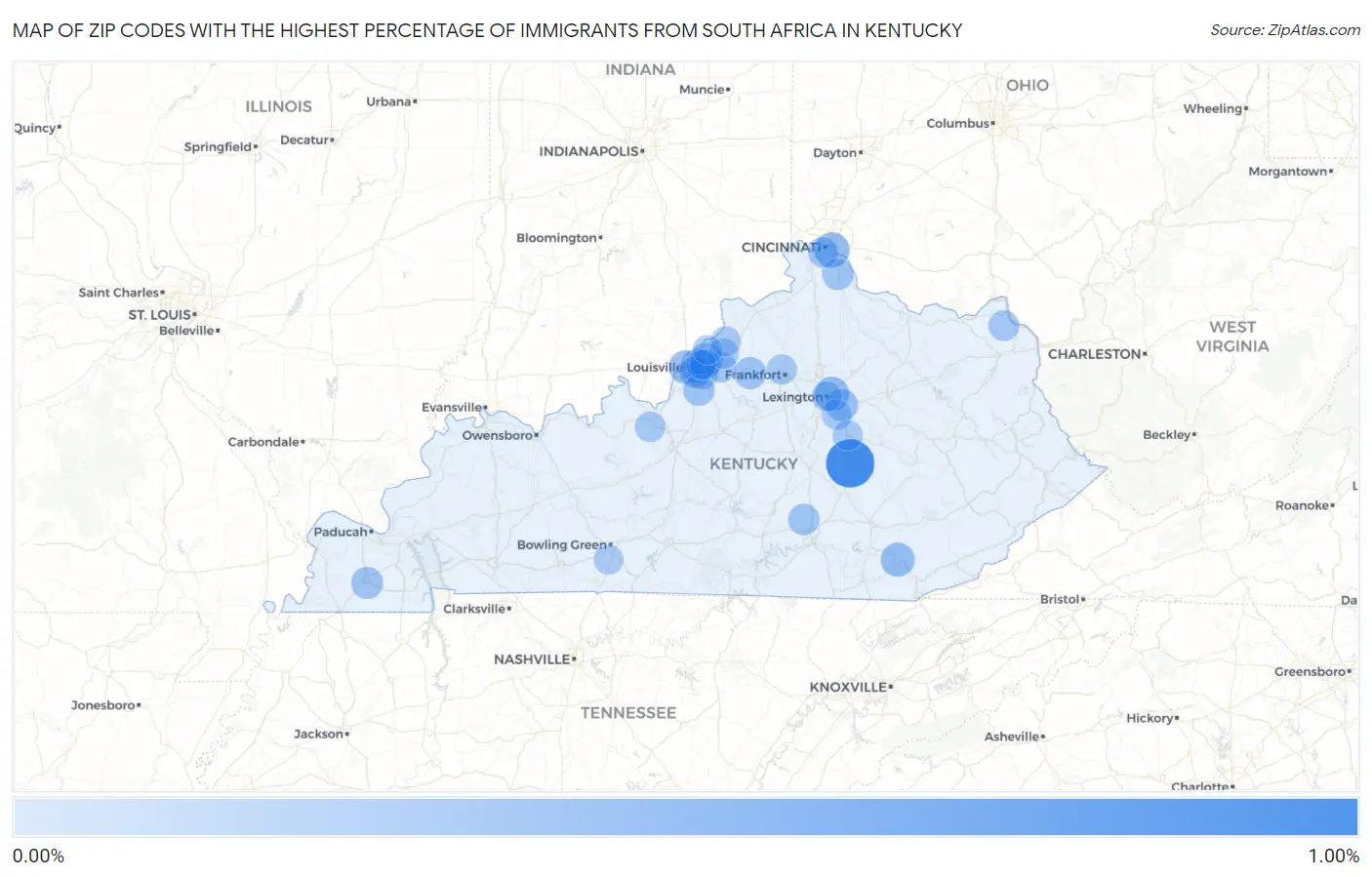Click the OHIO state label

point(1028,86)
